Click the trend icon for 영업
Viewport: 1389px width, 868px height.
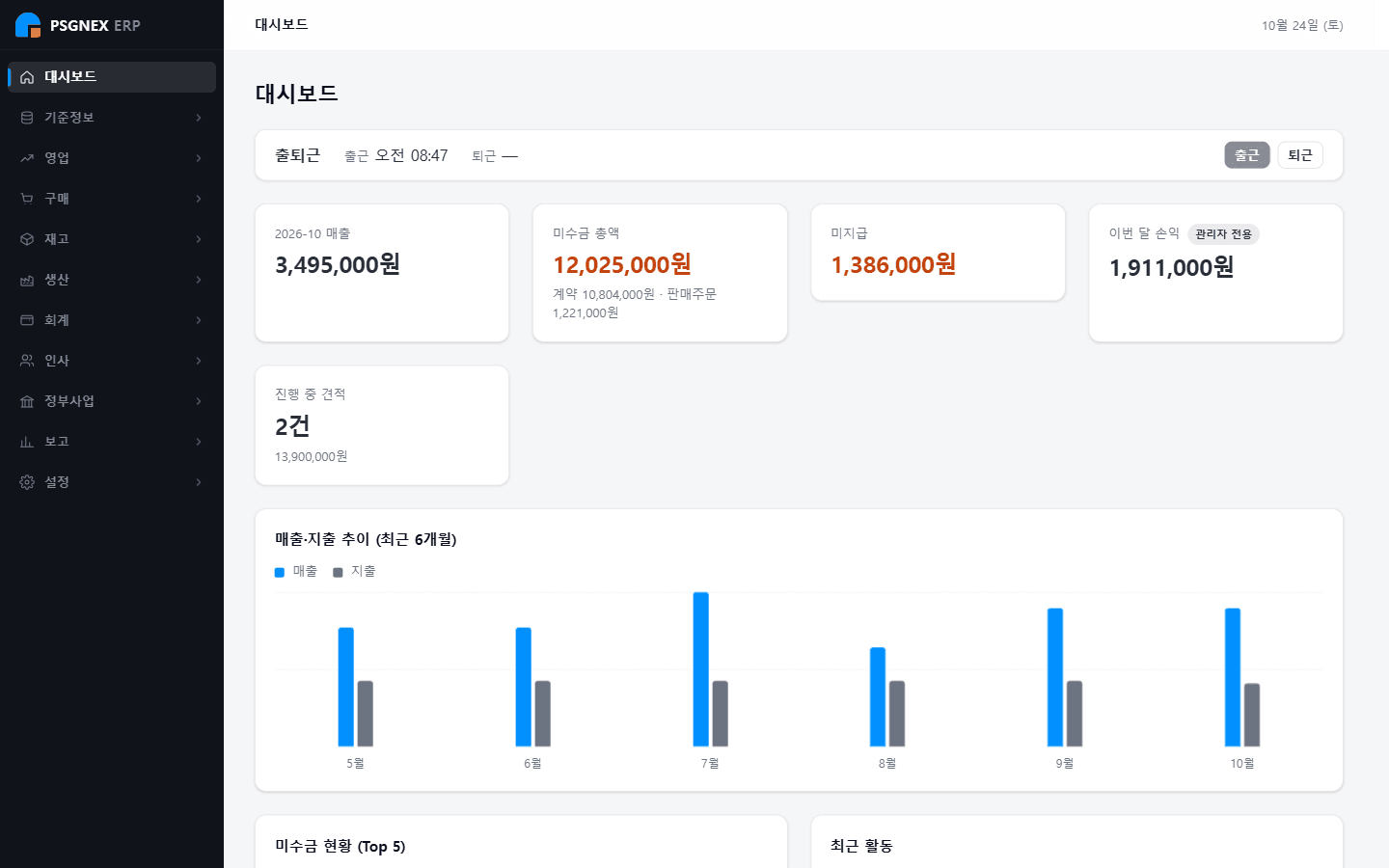(27, 158)
